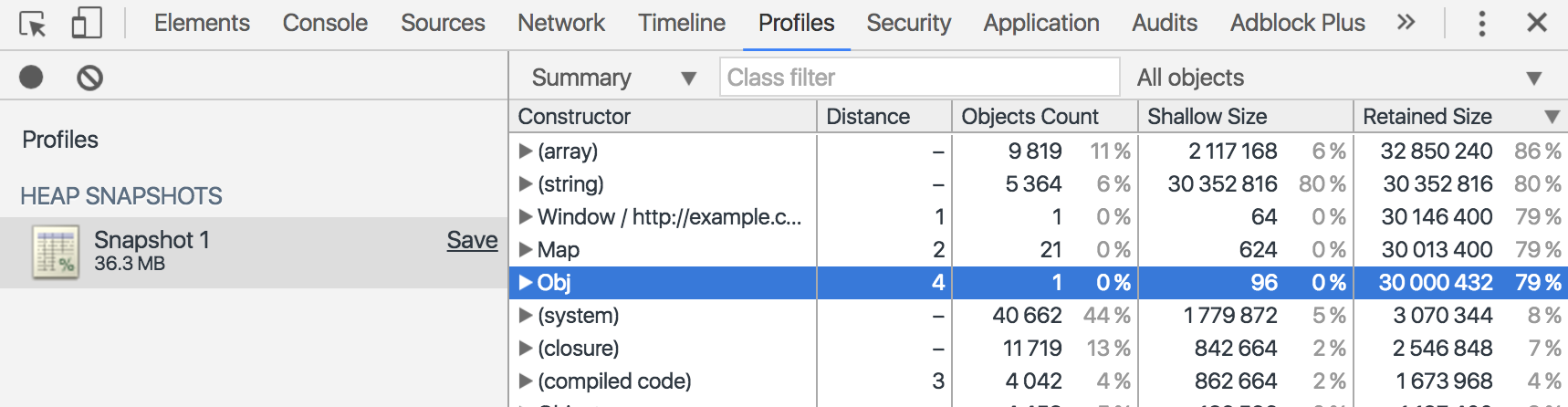This screenshot has height=407, width=1568.
Task: Switch to the Network tab
Action: pos(561,23)
